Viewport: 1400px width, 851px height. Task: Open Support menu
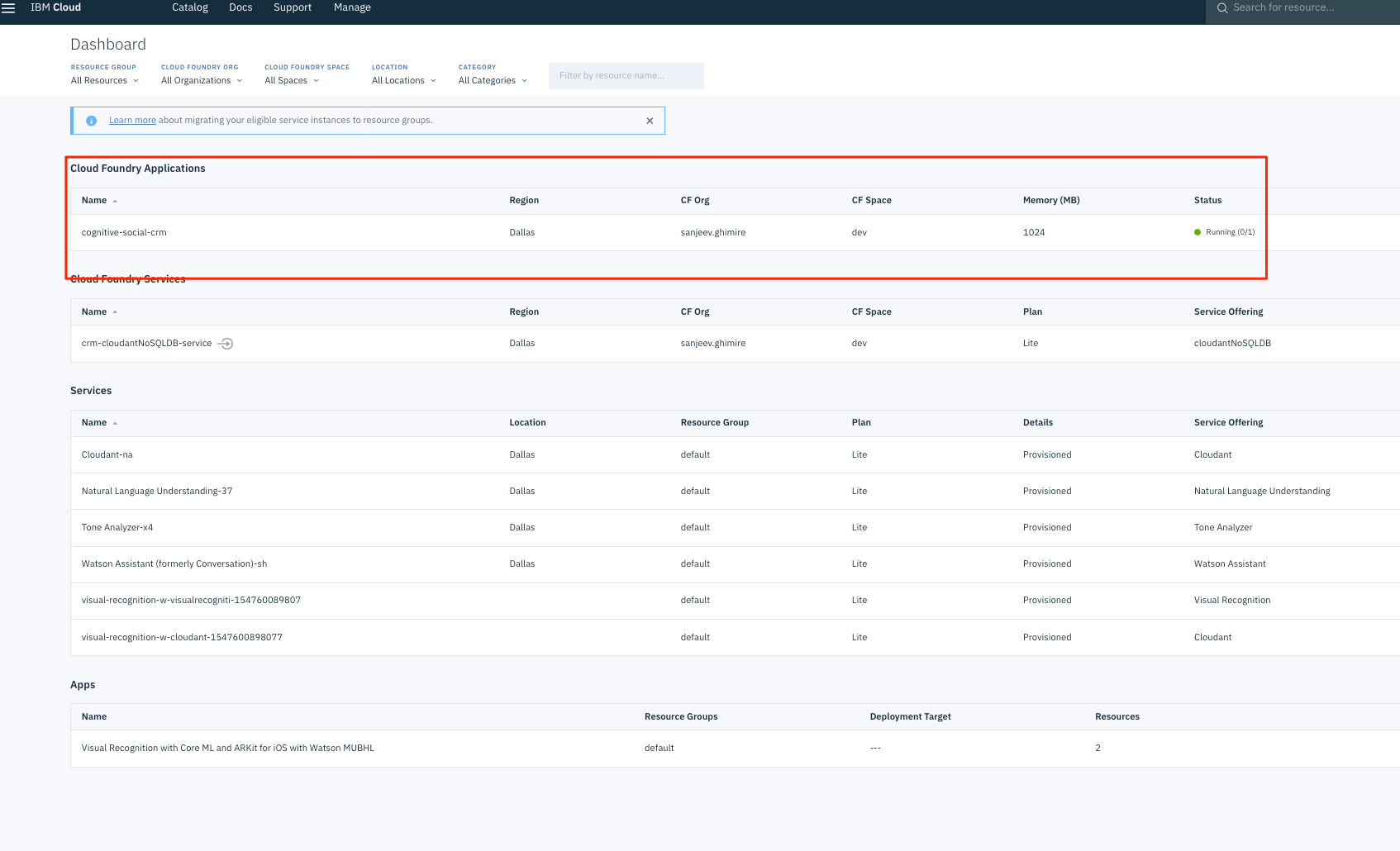pyautogui.click(x=293, y=7)
